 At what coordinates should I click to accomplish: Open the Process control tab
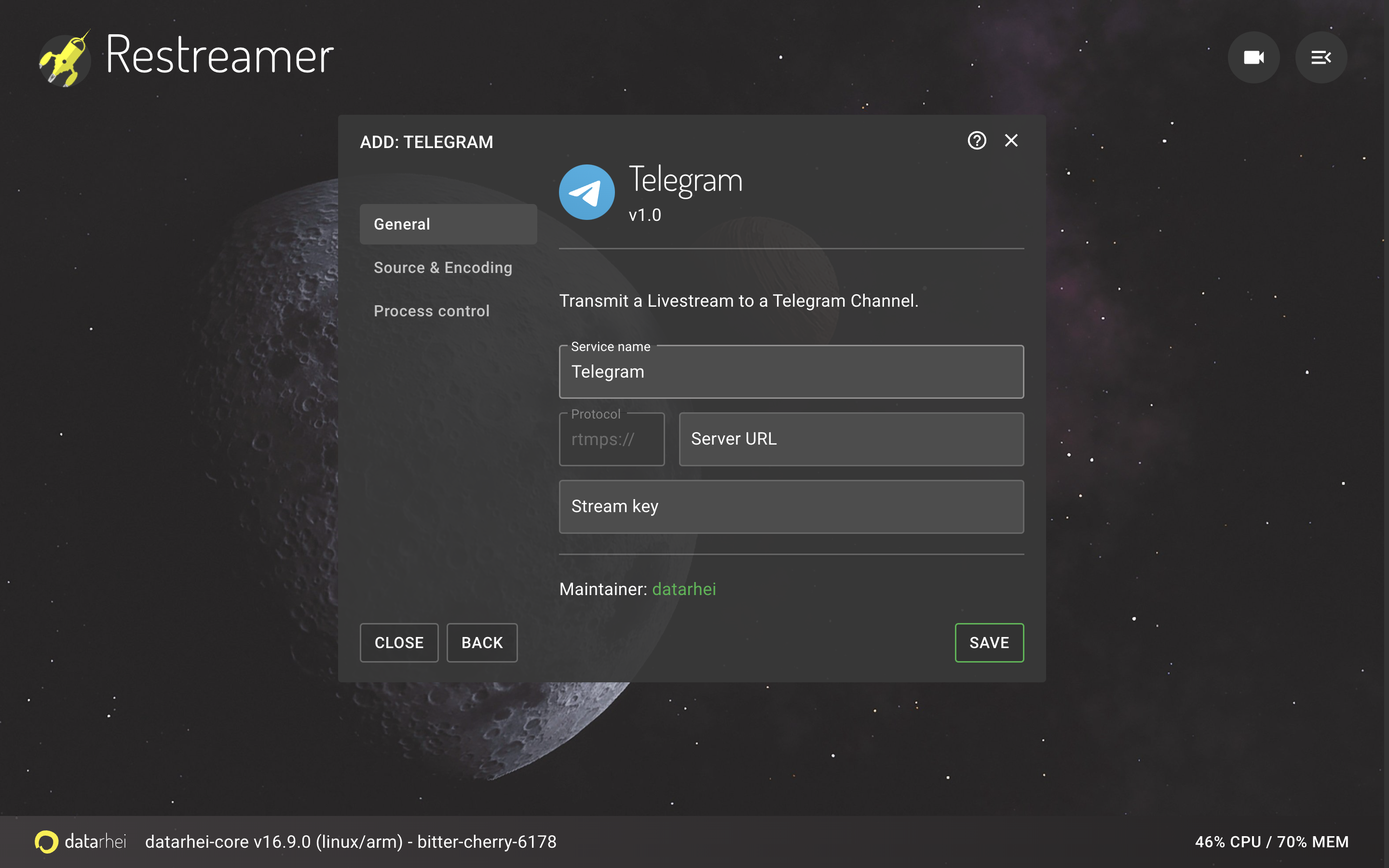pyautogui.click(x=448, y=311)
